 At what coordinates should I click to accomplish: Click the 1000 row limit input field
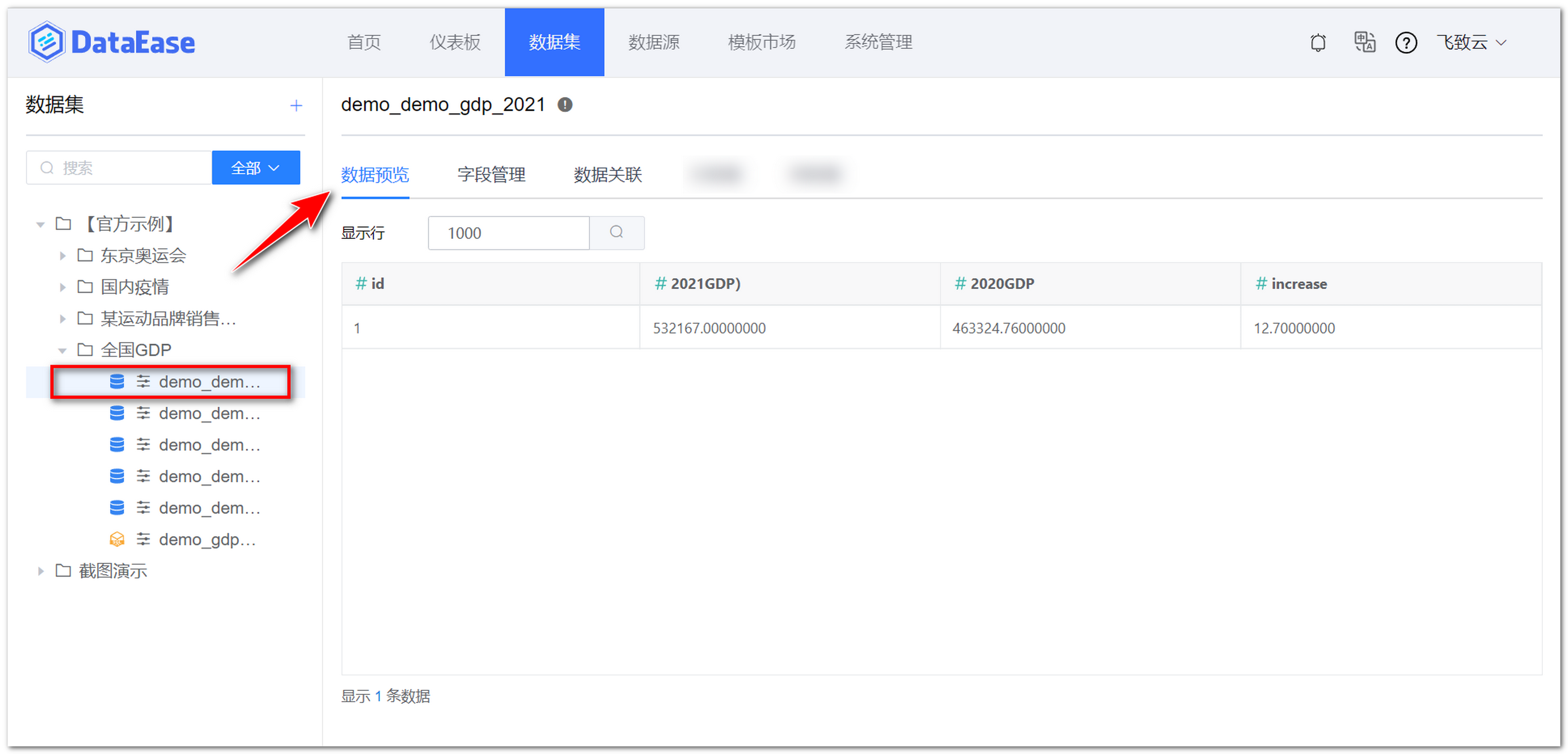point(508,233)
